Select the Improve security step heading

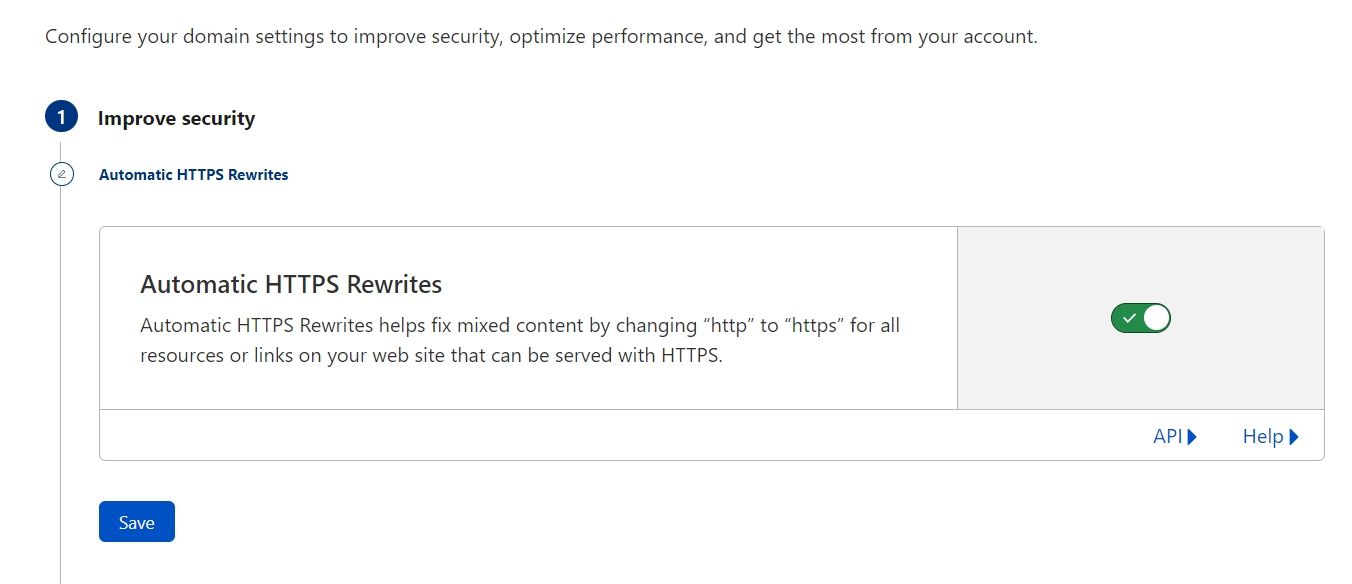[176, 118]
